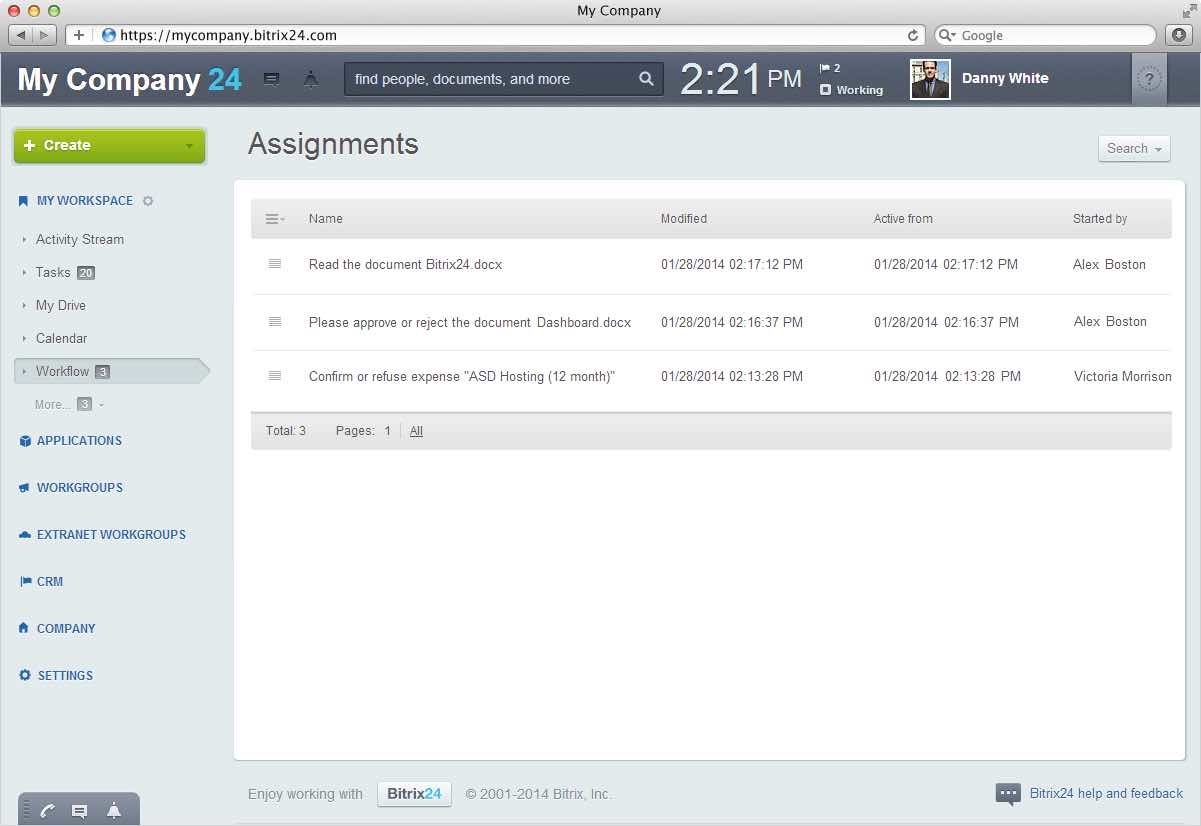Go to the CRM section
This screenshot has width=1201, height=826.
coord(50,581)
